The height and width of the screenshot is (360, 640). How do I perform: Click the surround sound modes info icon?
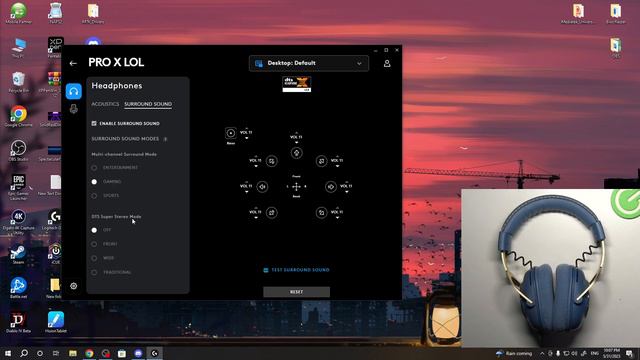pyautogui.click(x=165, y=139)
